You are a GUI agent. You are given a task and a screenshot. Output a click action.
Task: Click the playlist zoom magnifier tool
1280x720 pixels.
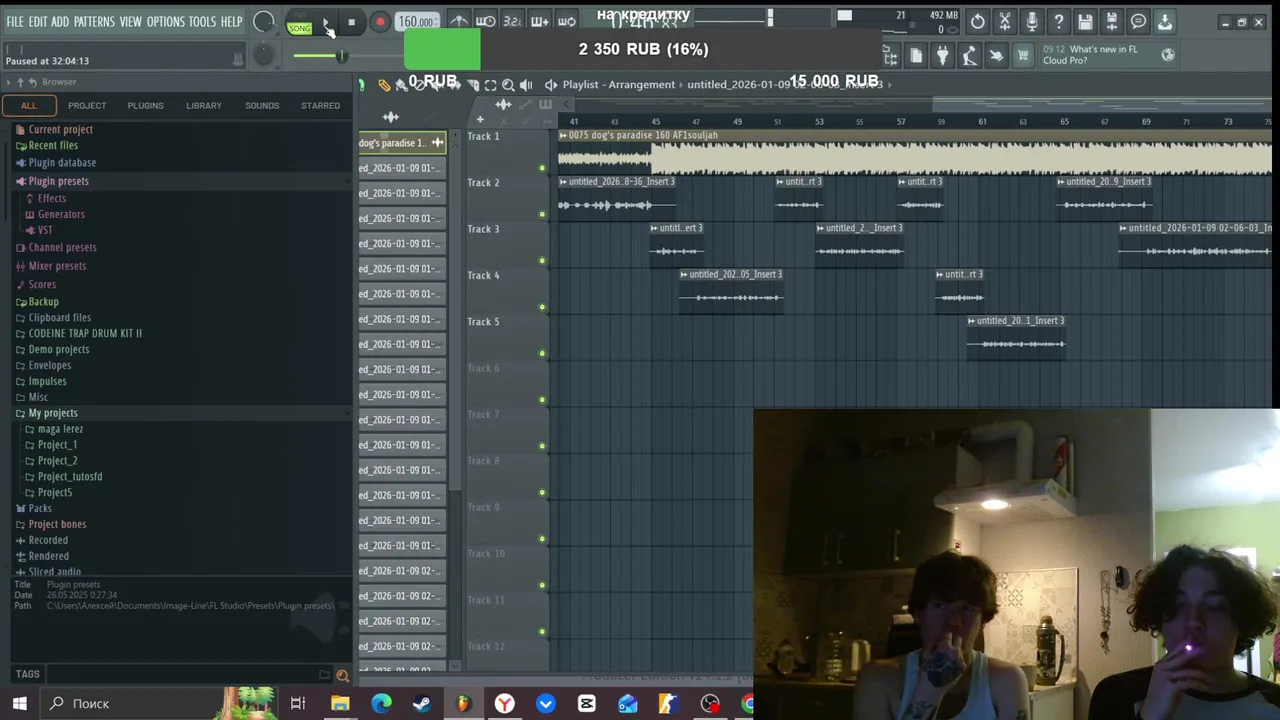click(508, 85)
